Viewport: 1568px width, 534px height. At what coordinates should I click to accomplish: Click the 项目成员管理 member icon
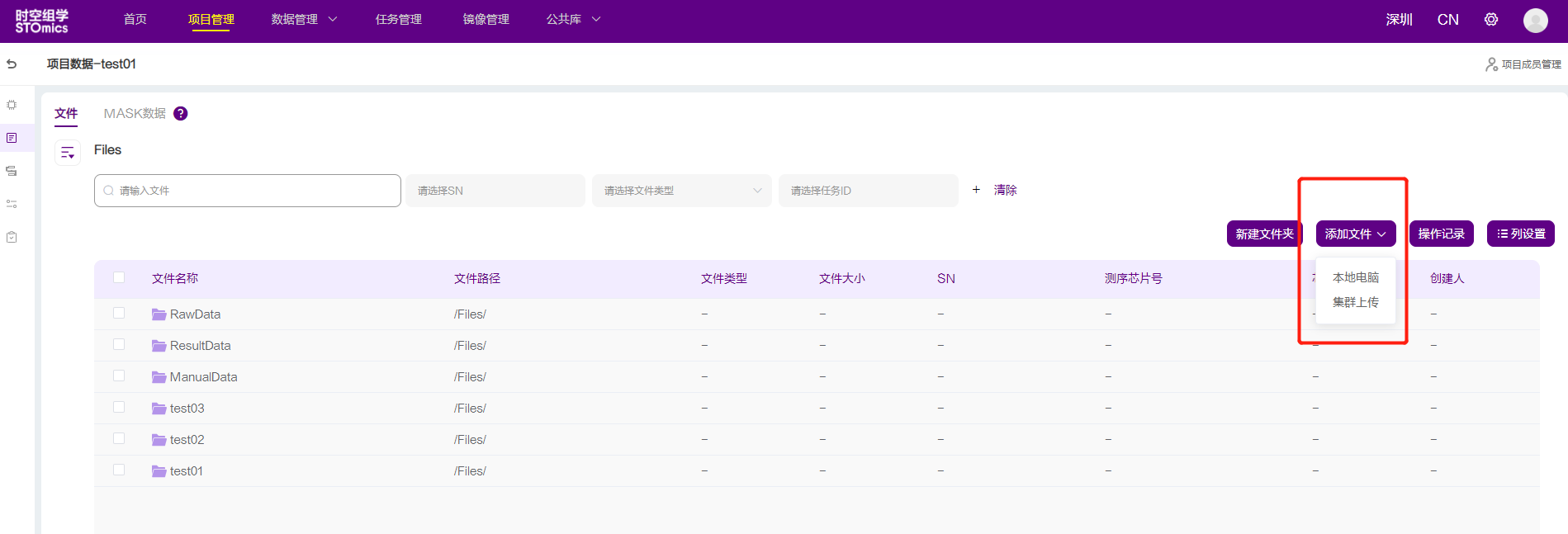coord(1491,64)
